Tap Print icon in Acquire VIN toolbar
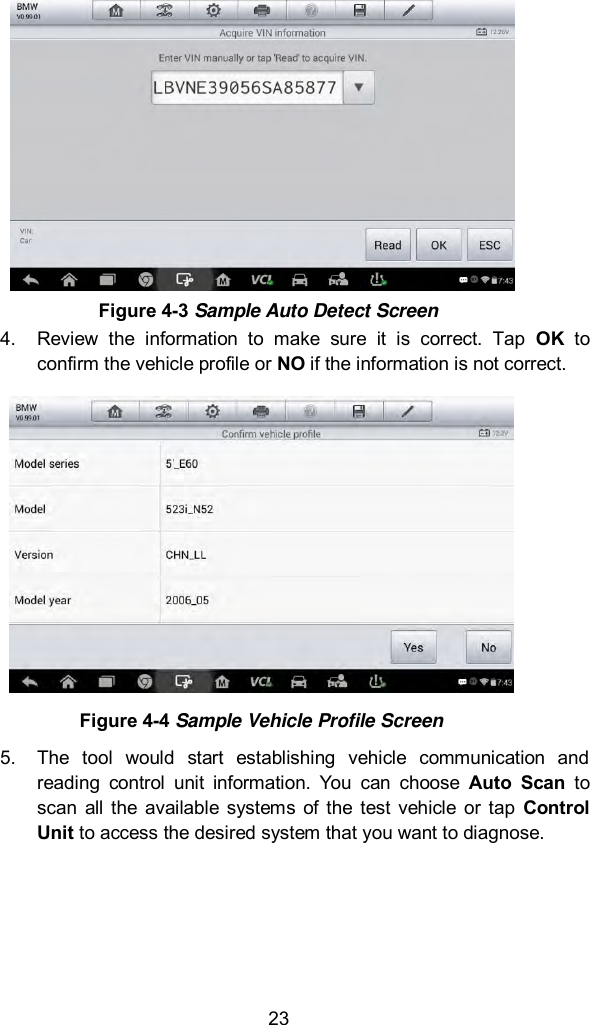 pyautogui.click(x=262, y=10)
